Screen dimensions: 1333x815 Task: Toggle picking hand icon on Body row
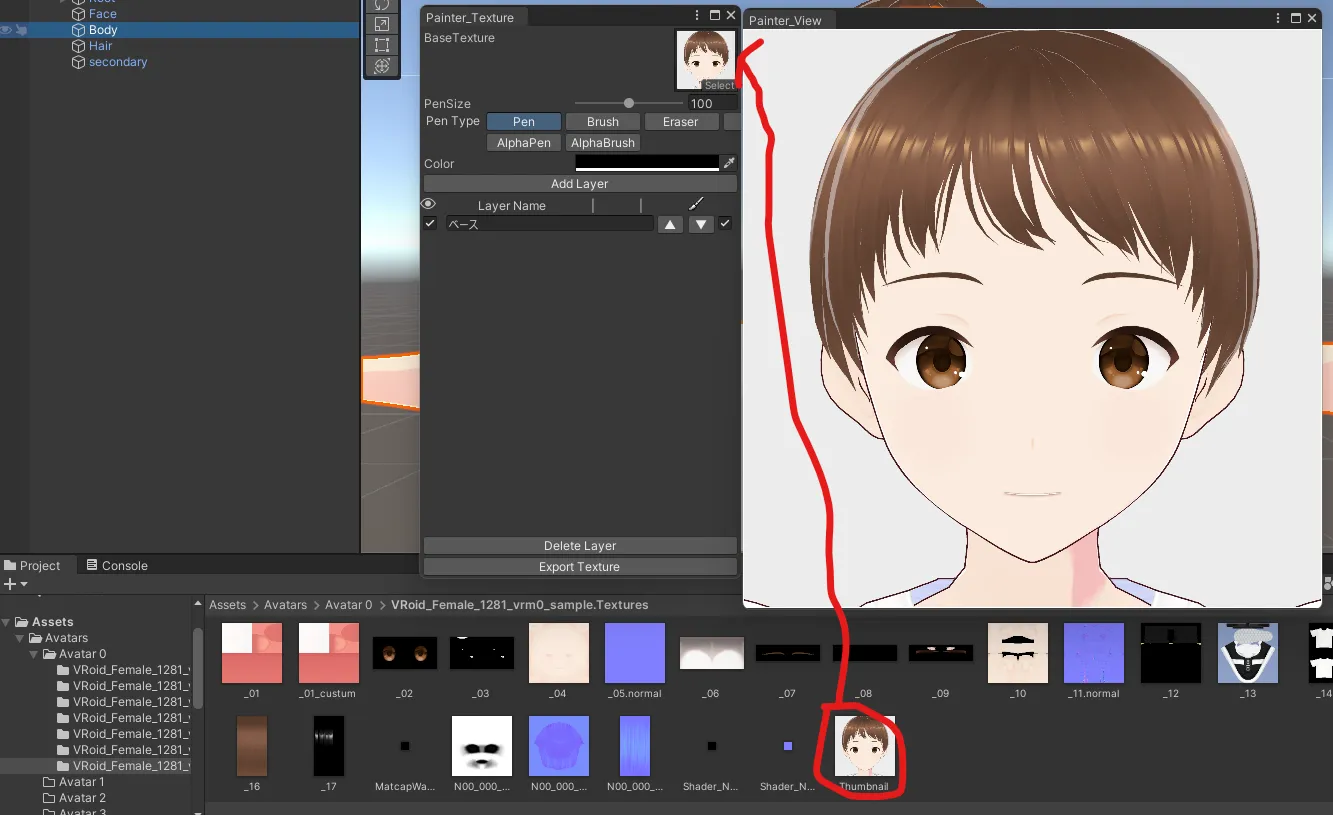pyautogui.click(x=21, y=30)
